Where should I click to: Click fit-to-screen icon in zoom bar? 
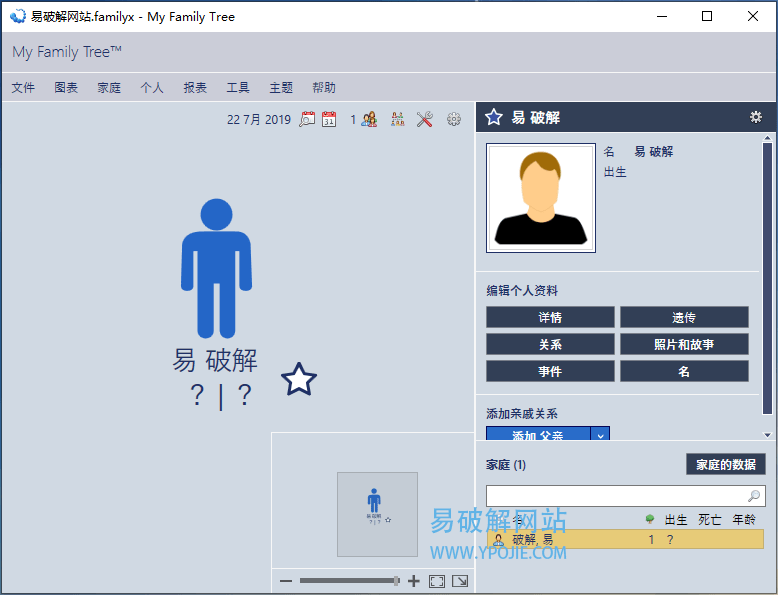coord(437,581)
